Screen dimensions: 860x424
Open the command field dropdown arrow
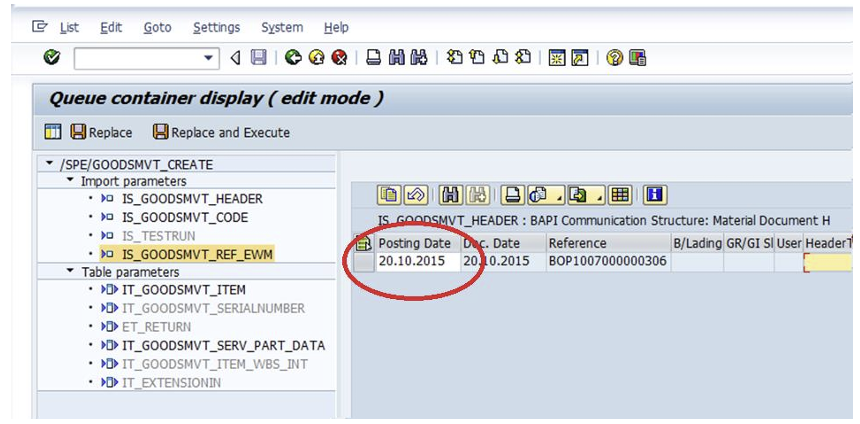(x=208, y=58)
